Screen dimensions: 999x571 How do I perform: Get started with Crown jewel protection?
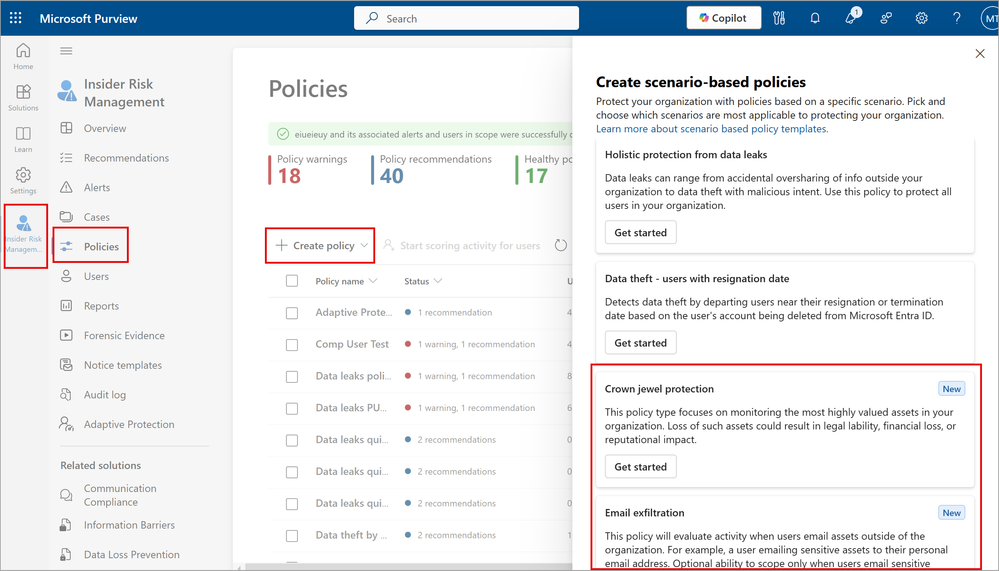coord(640,466)
